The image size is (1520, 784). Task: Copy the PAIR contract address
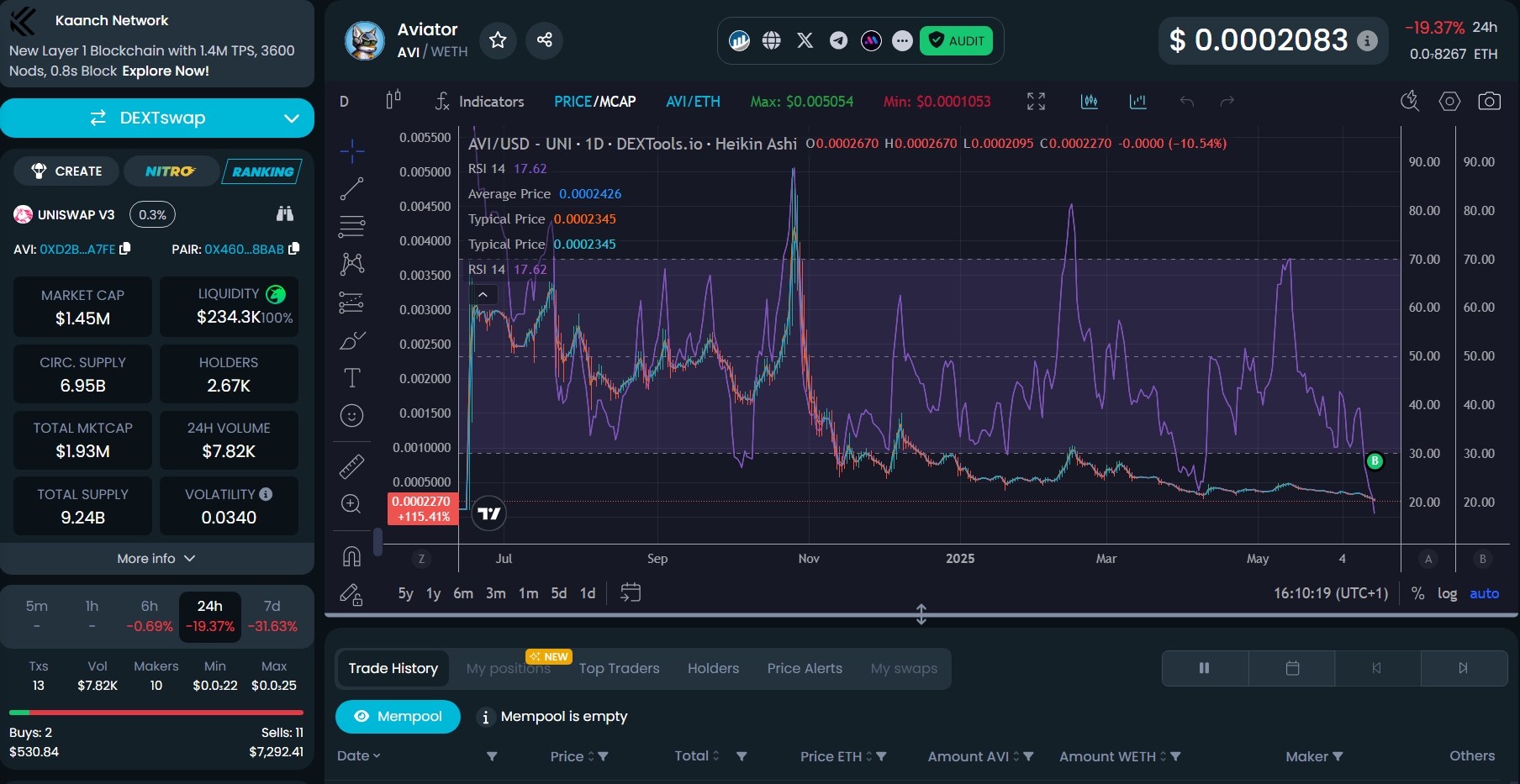(293, 249)
